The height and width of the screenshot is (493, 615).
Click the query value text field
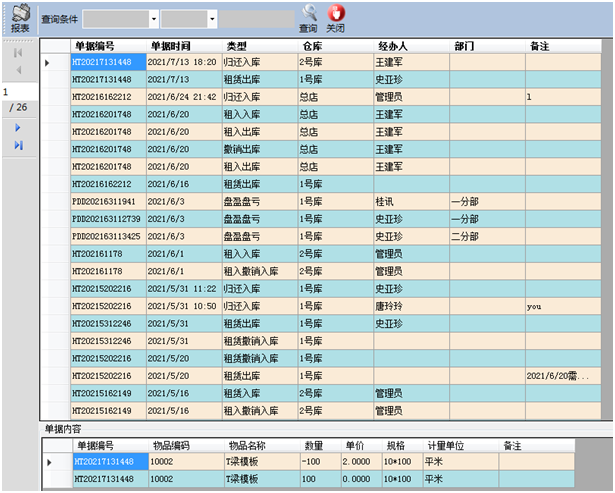[256, 19]
